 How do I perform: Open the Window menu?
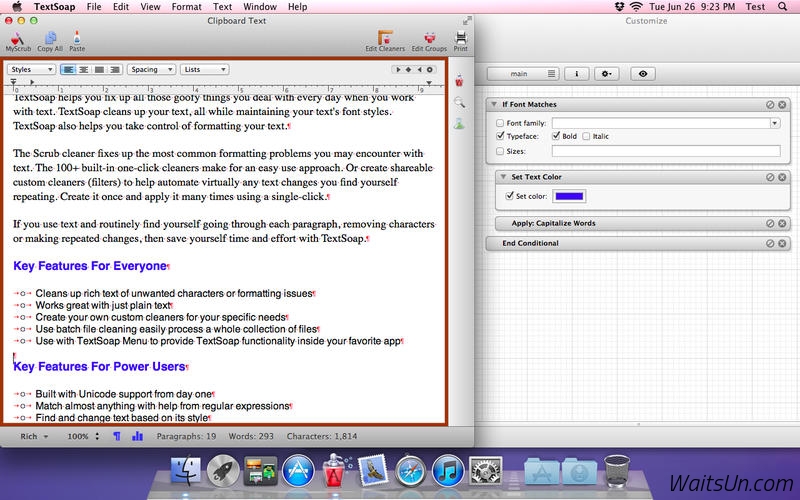coord(260,7)
